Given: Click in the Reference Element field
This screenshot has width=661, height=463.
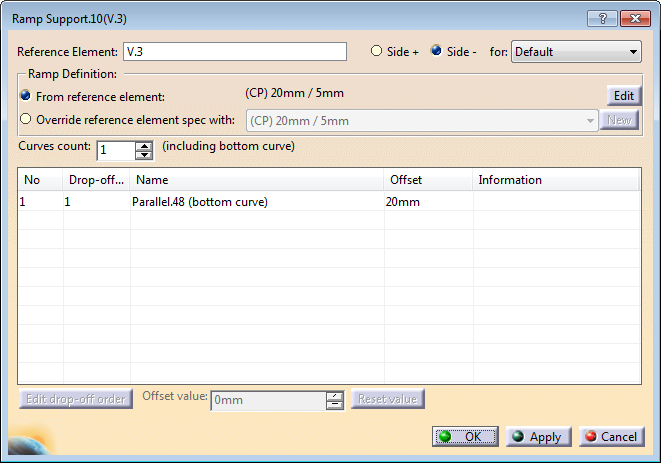Looking at the screenshot, I should [233, 52].
